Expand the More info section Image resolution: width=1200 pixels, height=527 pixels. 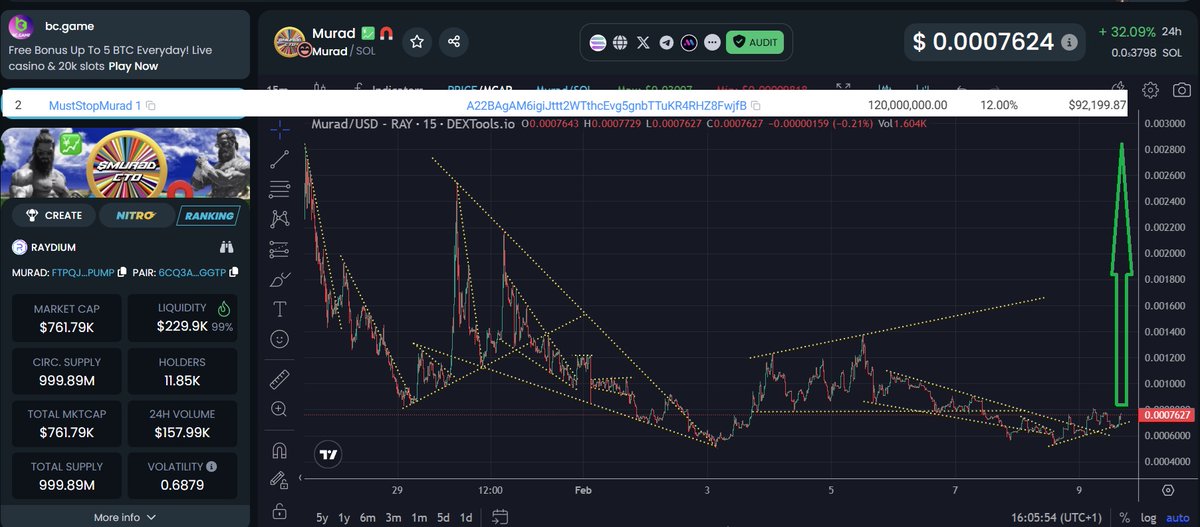[x=125, y=517]
